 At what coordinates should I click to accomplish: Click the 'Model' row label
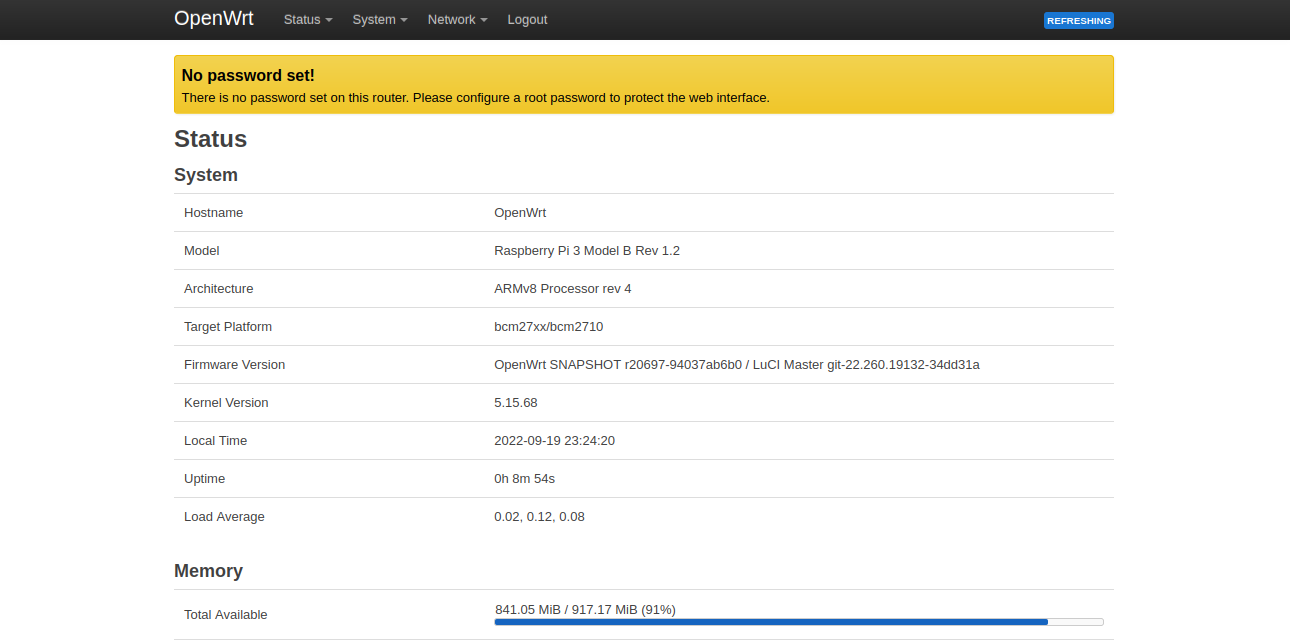click(202, 251)
